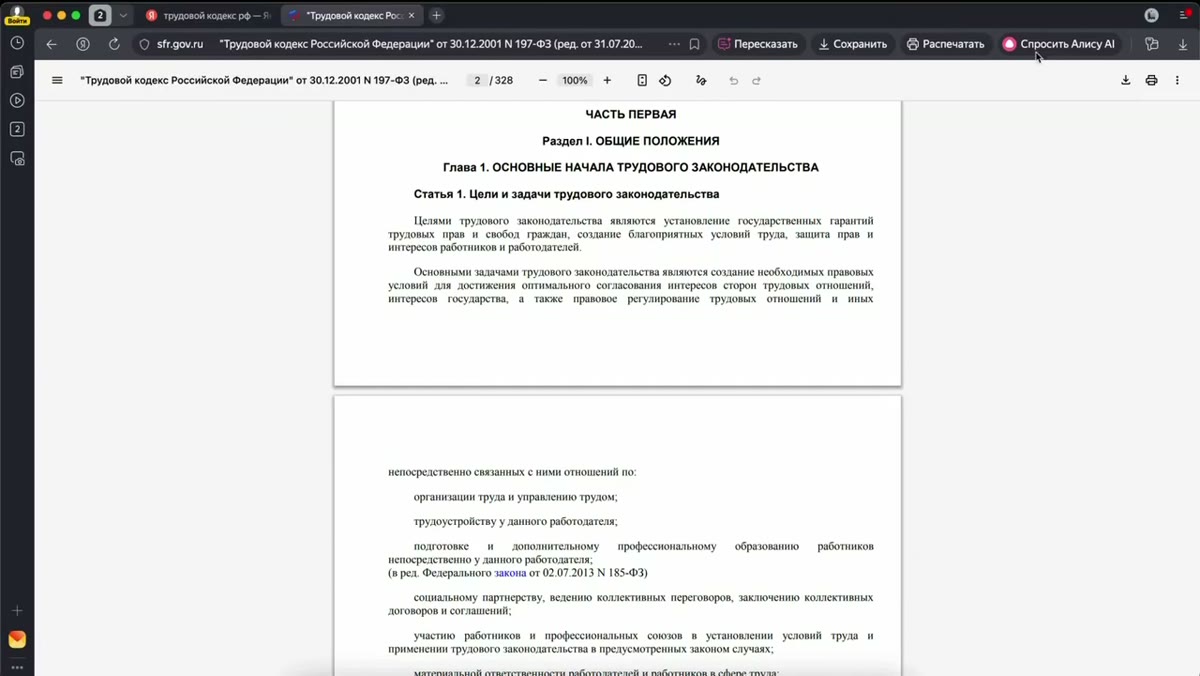
Task: Rotate the PDF counterclockwise
Action: pyautogui.click(x=665, y=80)
